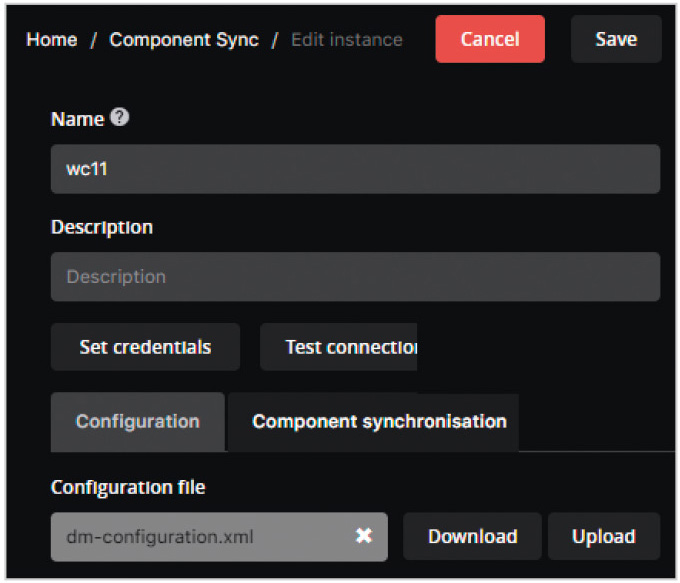The width and height of the screenshot is (680, 583).
Task: Clear the dm-configuration.xml file with the X icon
Action: coord(364,537)
